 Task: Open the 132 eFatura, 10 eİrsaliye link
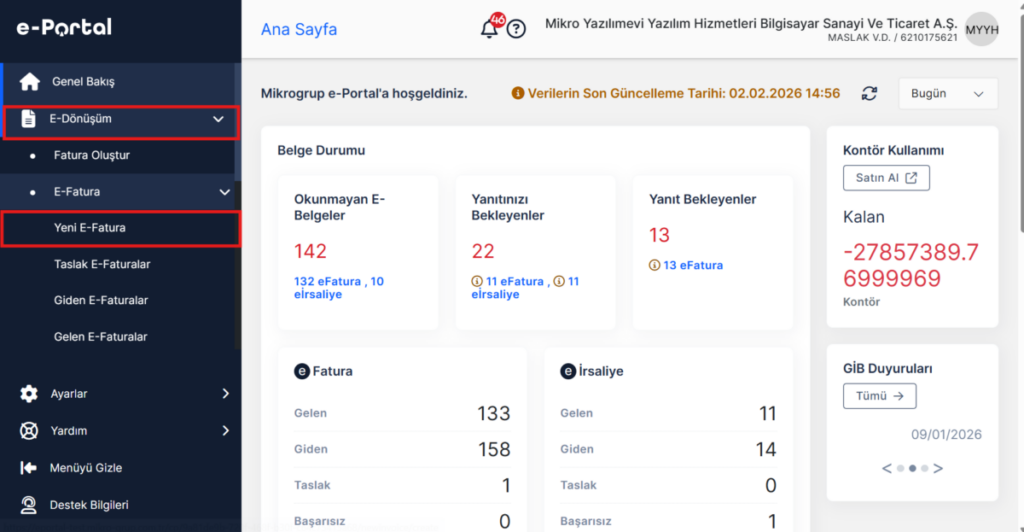(x=339, y=288)
